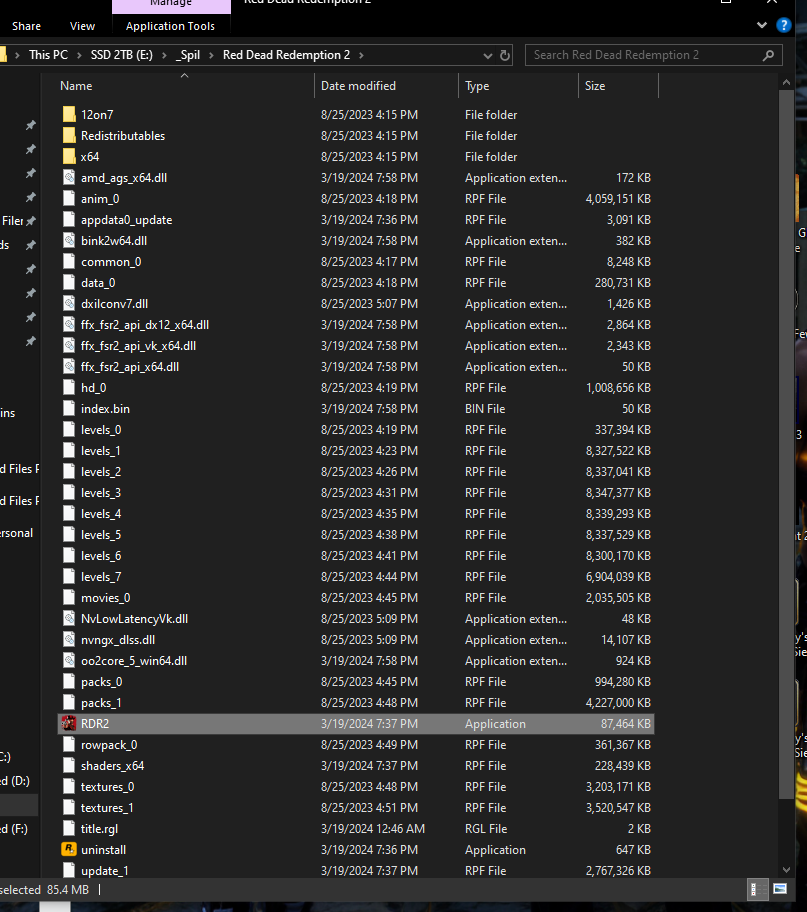Open the Share ribbon tab
The image size is (807, 912).
(26, 26)
